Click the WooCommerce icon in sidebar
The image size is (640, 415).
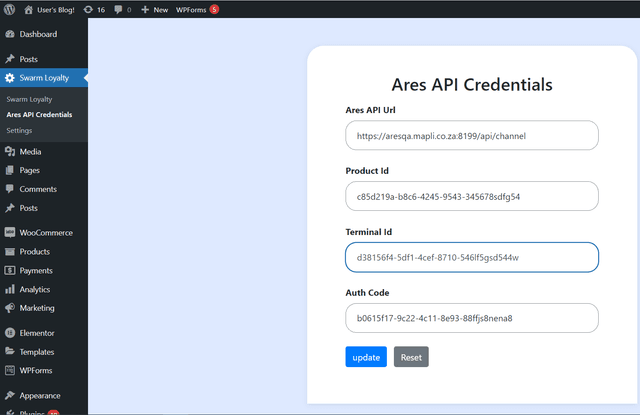click(x=10, y=233)
